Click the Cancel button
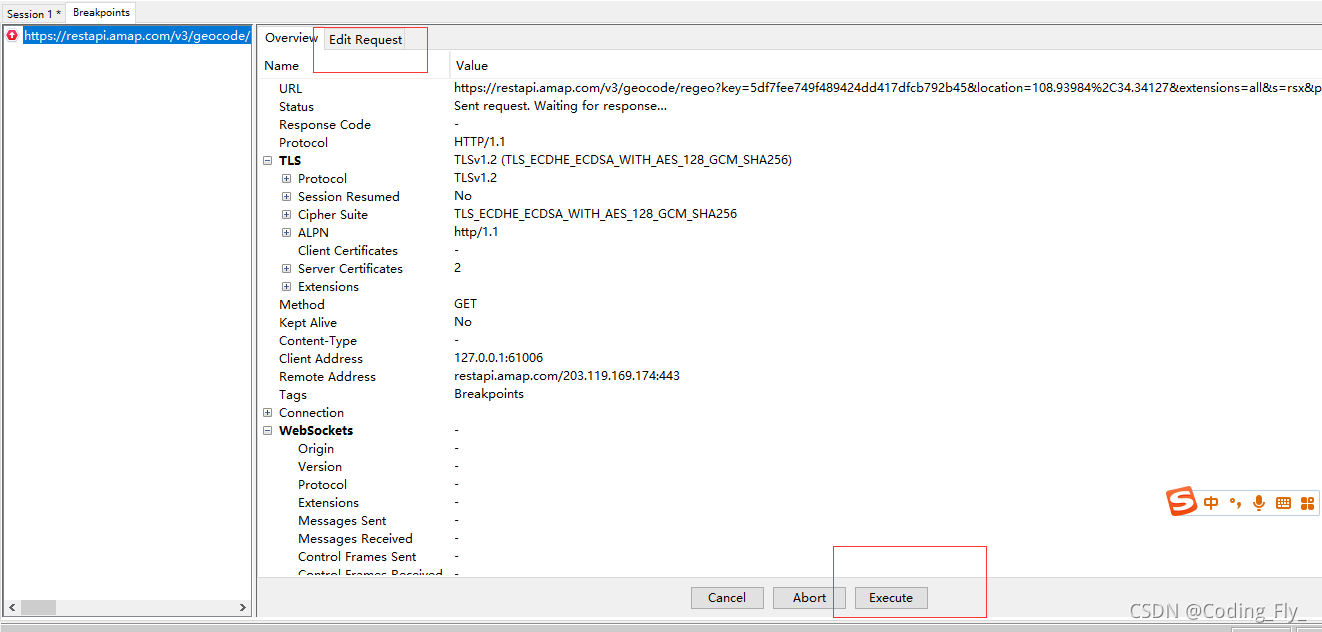The width and height of the screenshot is (1322, 632). pyautogui.click(x=727, y=598)
